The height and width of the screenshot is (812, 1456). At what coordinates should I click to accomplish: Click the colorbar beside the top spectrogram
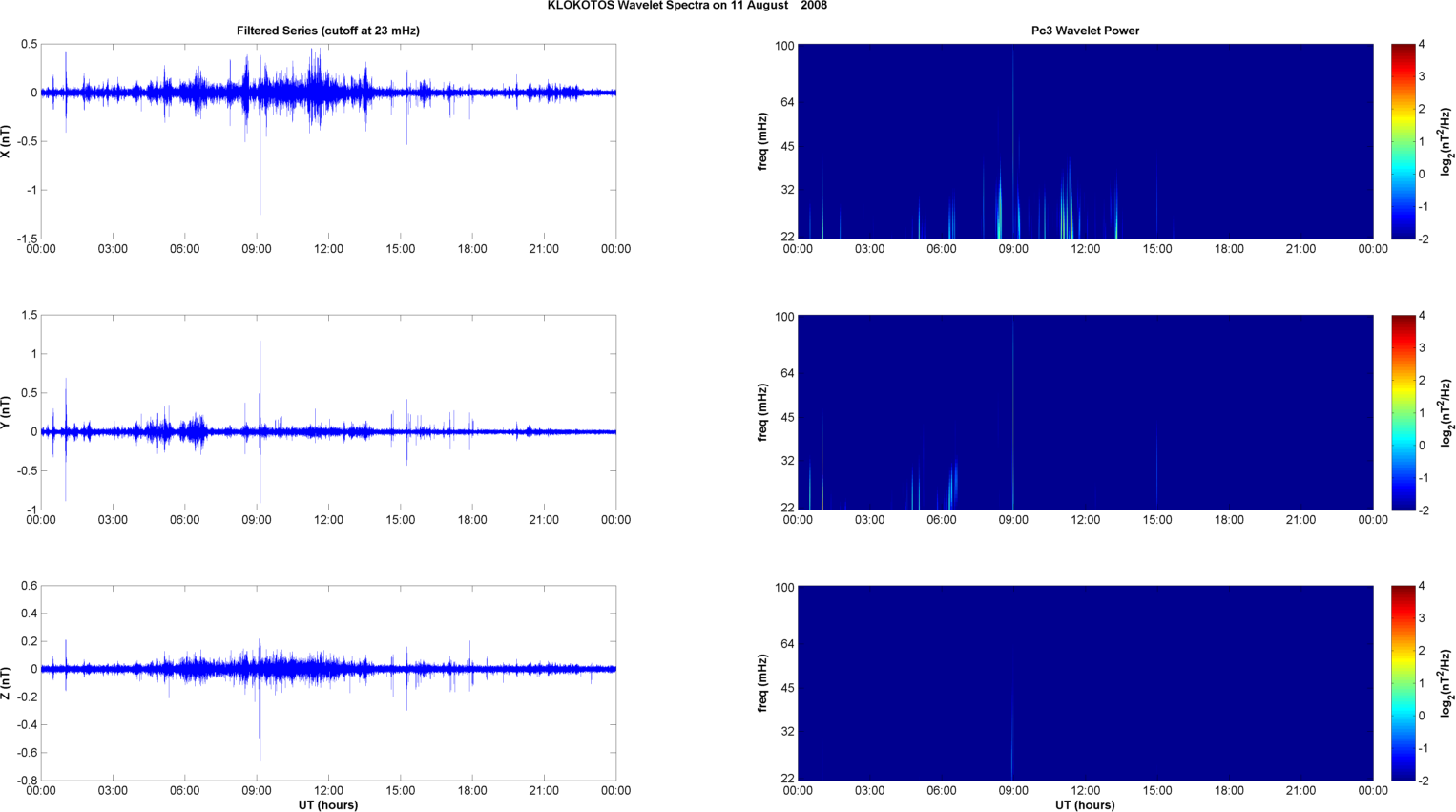[1402, 141]
